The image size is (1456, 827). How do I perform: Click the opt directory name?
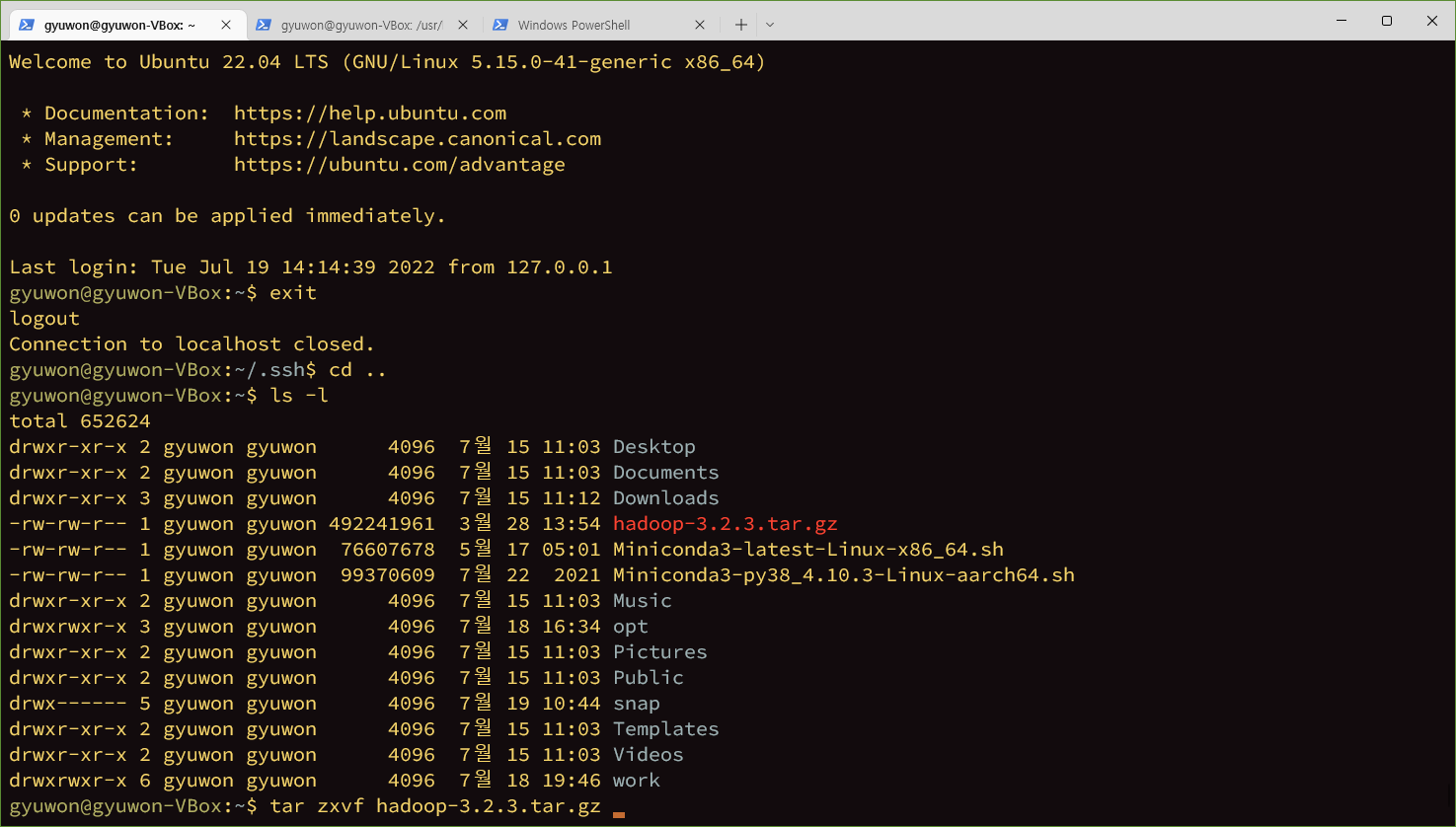tap(631, 627)
